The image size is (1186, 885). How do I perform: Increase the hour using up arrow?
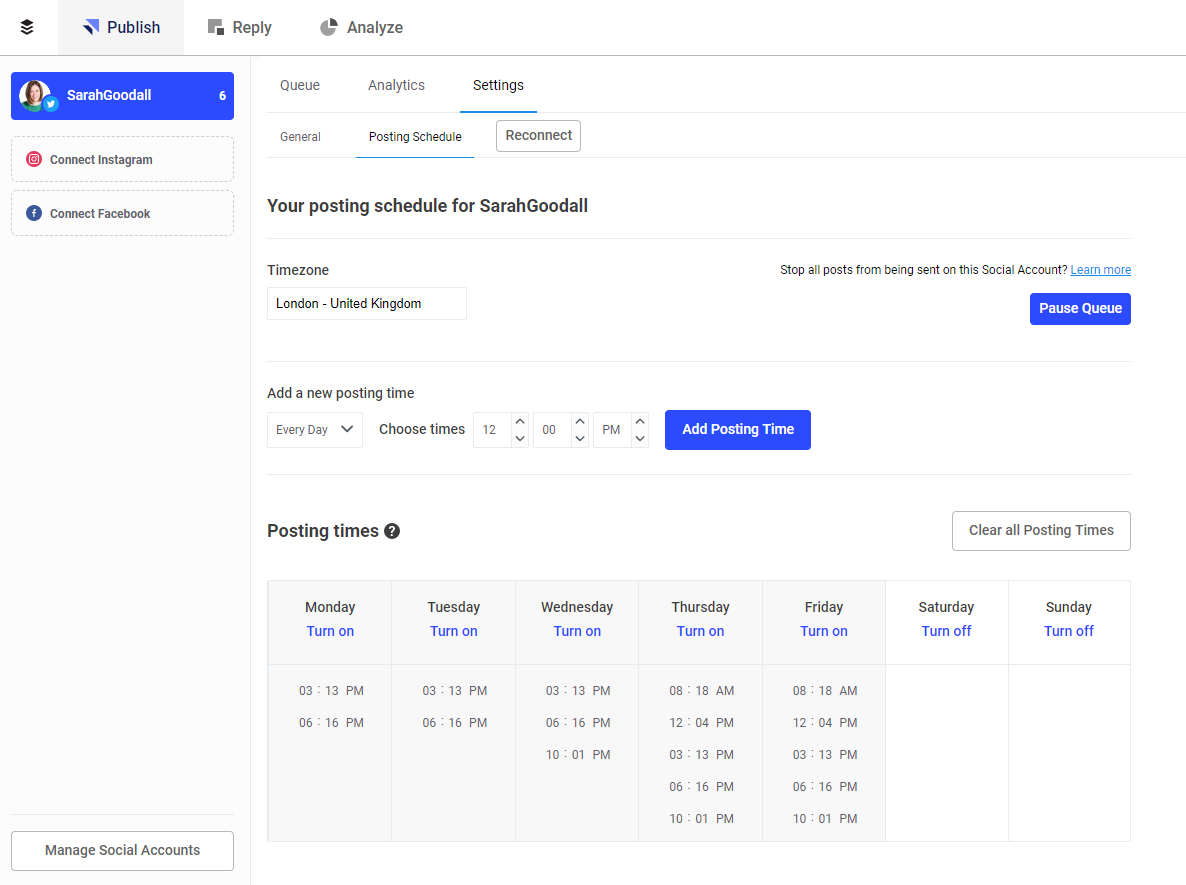pos(520,421)
